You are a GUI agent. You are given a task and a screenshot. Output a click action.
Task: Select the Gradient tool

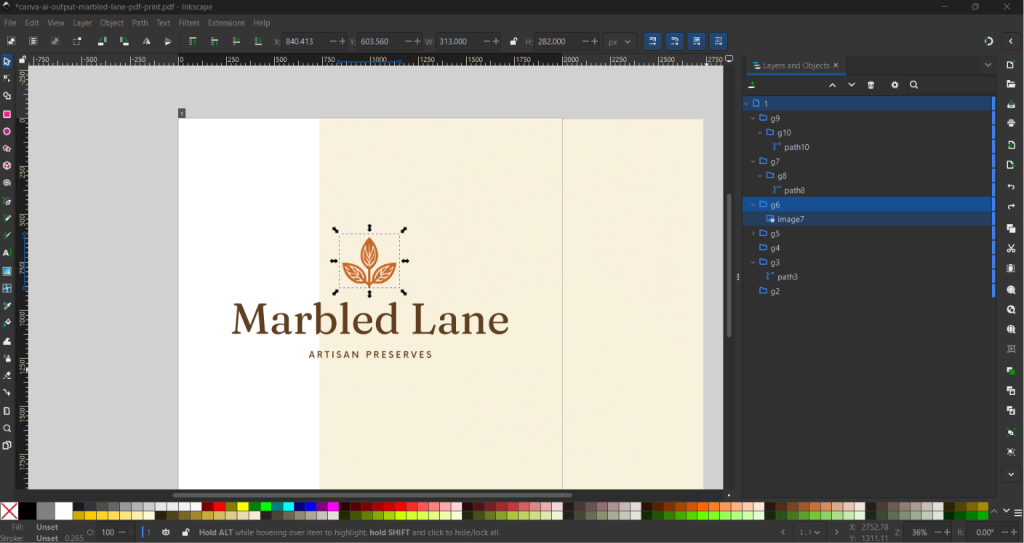tap(7, 271)
